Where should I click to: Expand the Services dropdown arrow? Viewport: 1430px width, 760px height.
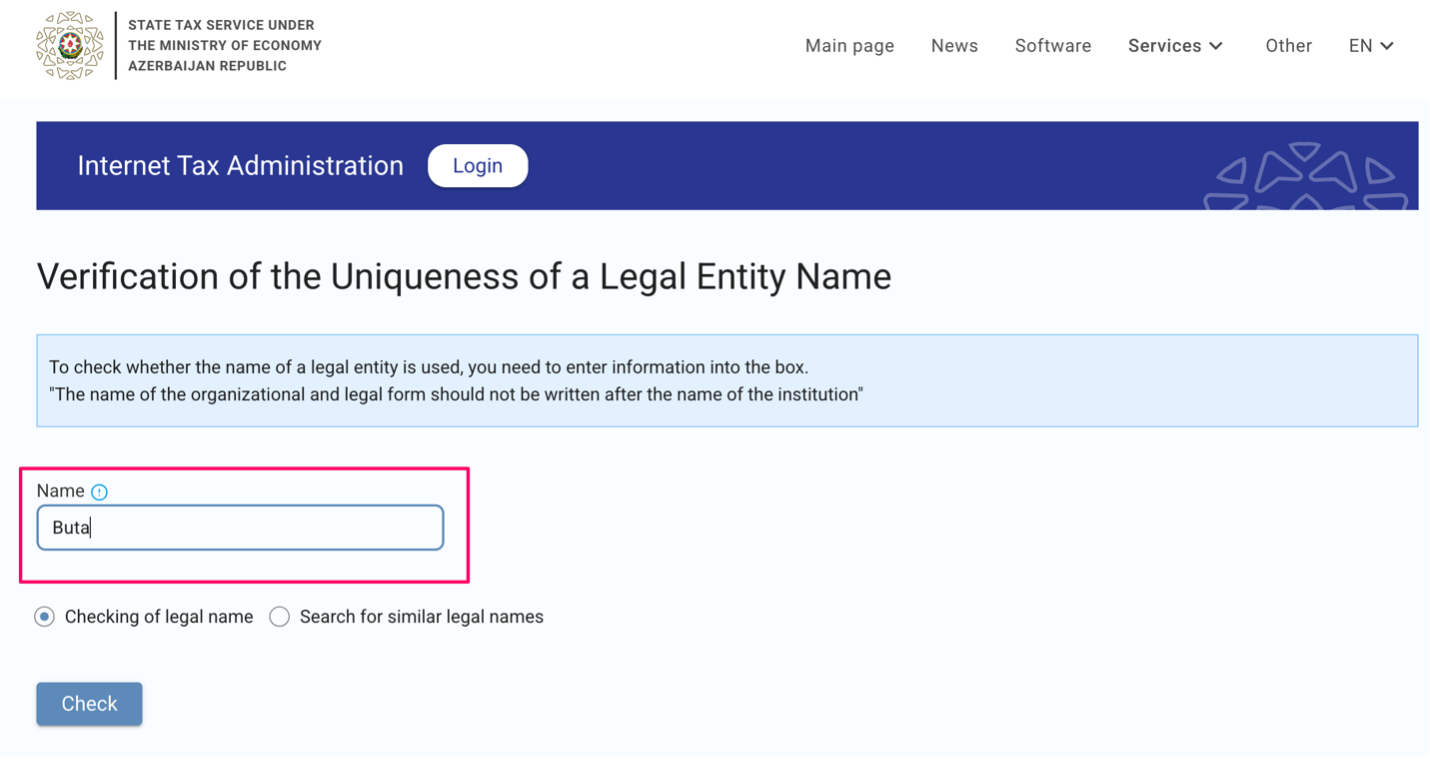point(1216,46)
